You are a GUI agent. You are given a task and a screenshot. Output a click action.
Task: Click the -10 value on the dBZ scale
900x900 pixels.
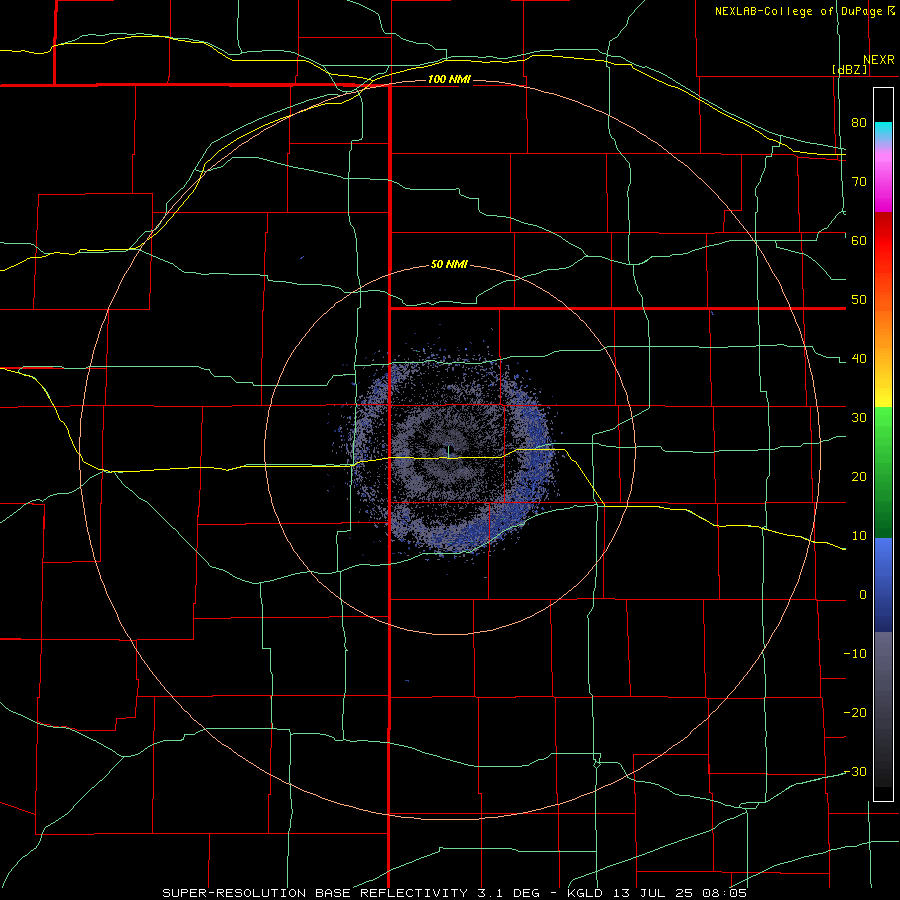(855, 654)
